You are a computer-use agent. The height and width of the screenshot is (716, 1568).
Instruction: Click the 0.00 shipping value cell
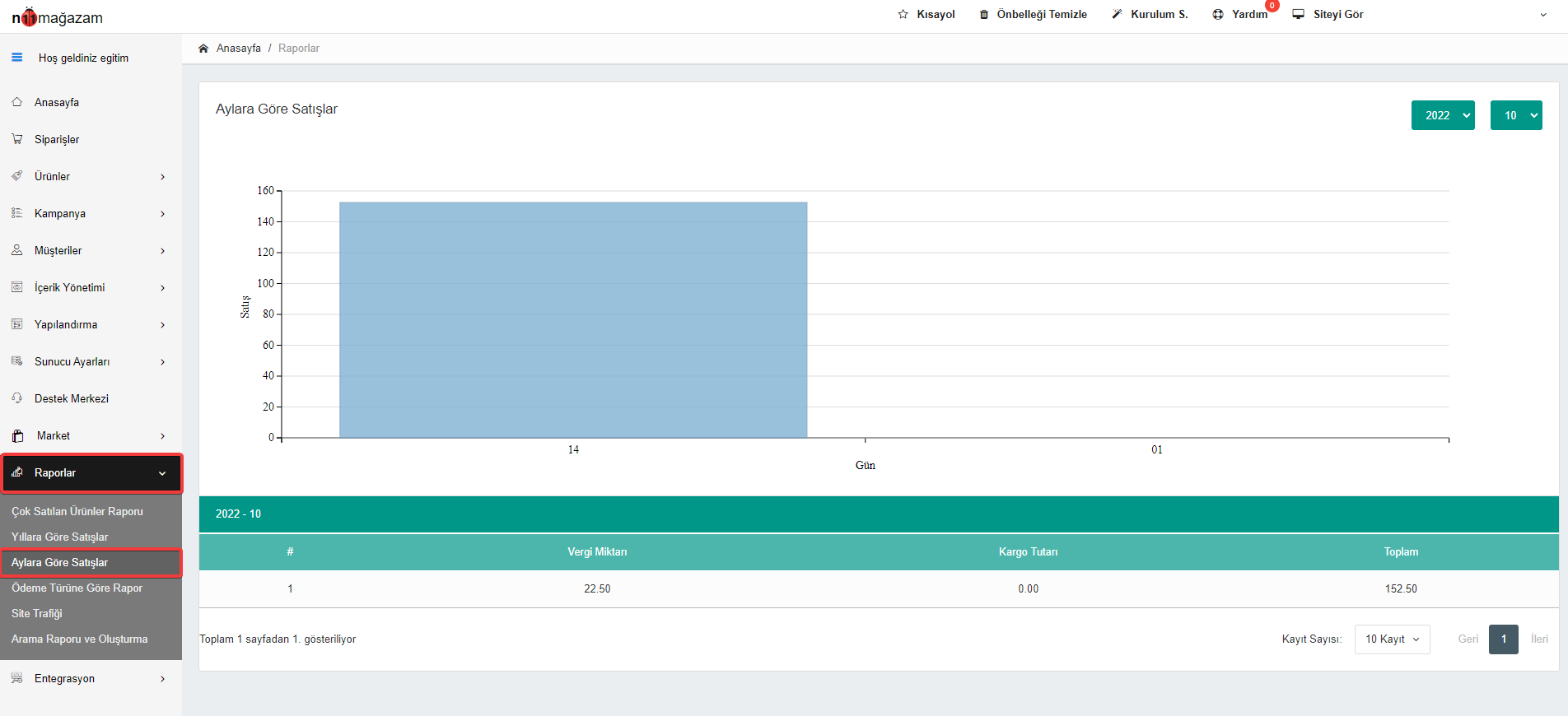coord(1028,588)
